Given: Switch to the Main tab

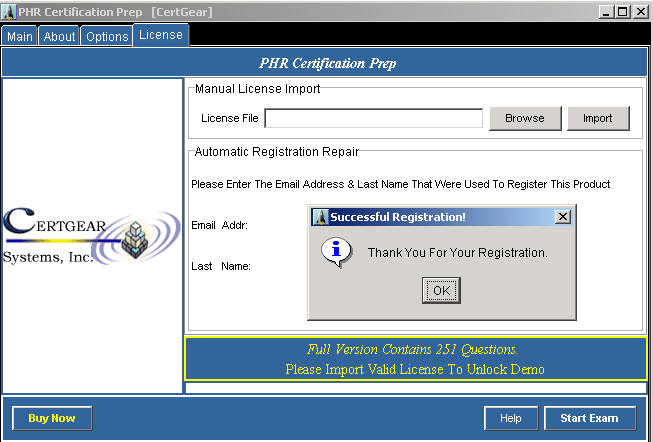Looking at the screenshot, I should click(20, 36).
